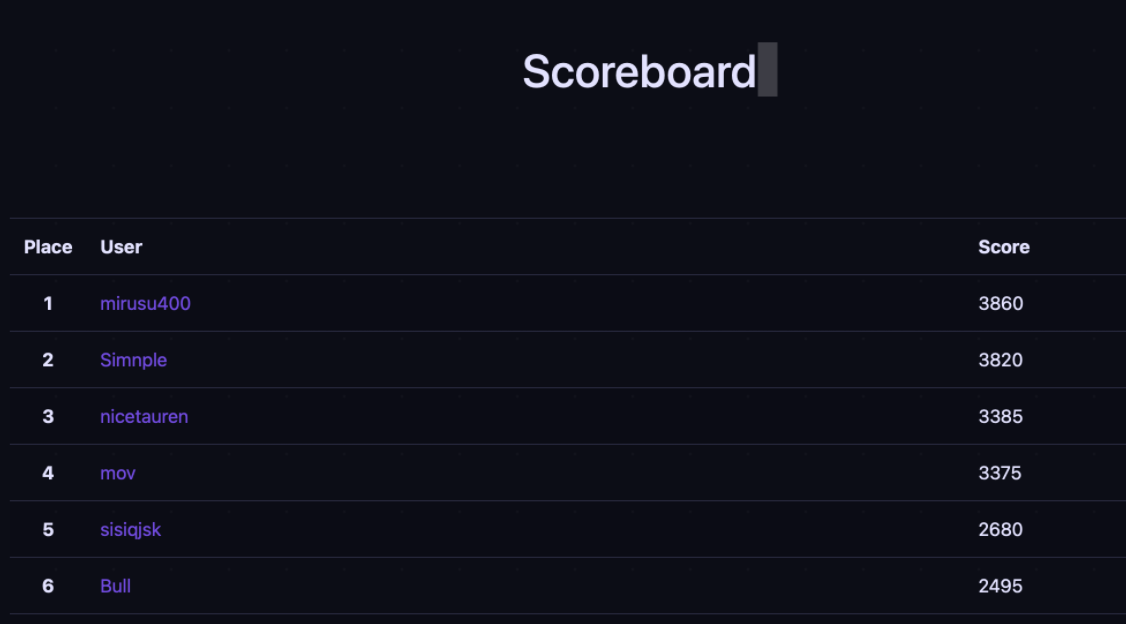Select score 3820 for Simnple
Image resolution: width=1126 pixels, height=624 pixels.
(1001, 360)
